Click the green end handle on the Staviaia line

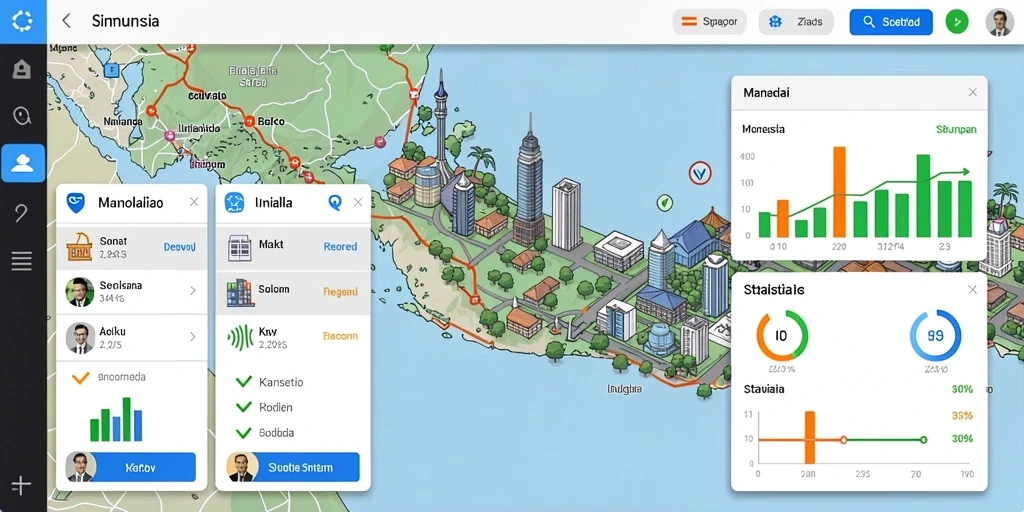click(x=923, y=440)
